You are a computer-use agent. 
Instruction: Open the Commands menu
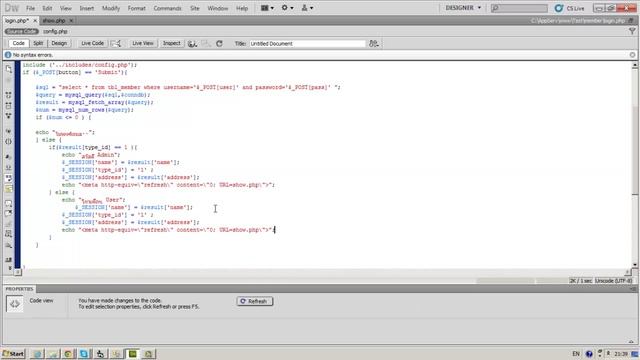click(167, 8)
